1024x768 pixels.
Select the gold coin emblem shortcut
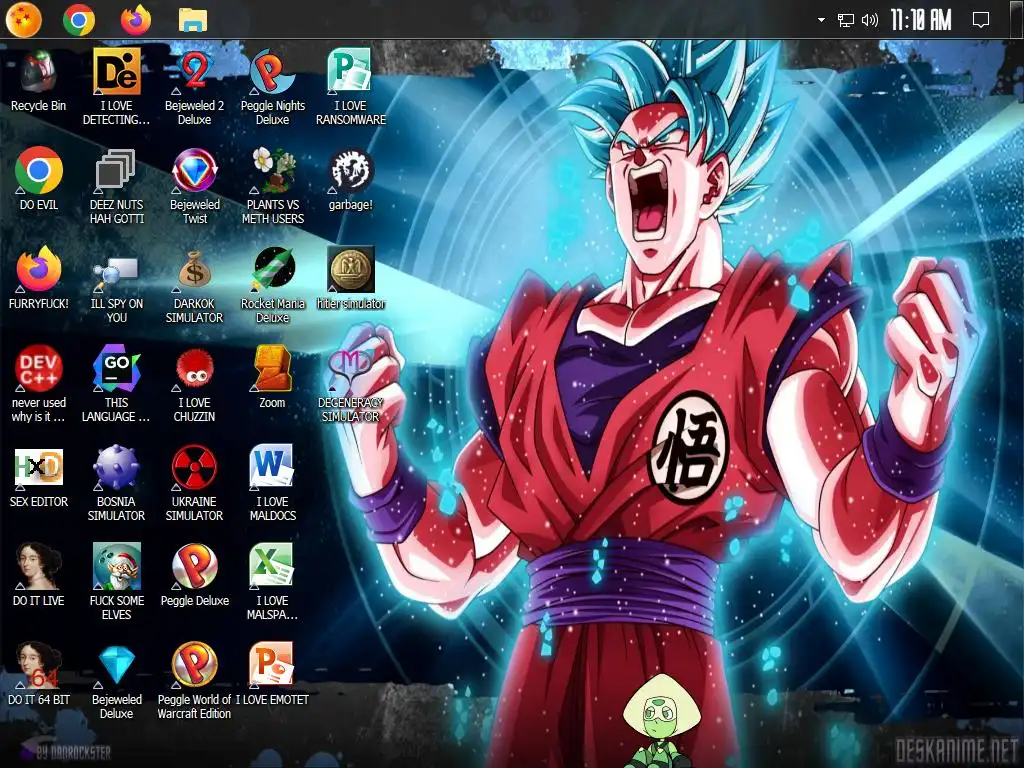tap(351, 278)
